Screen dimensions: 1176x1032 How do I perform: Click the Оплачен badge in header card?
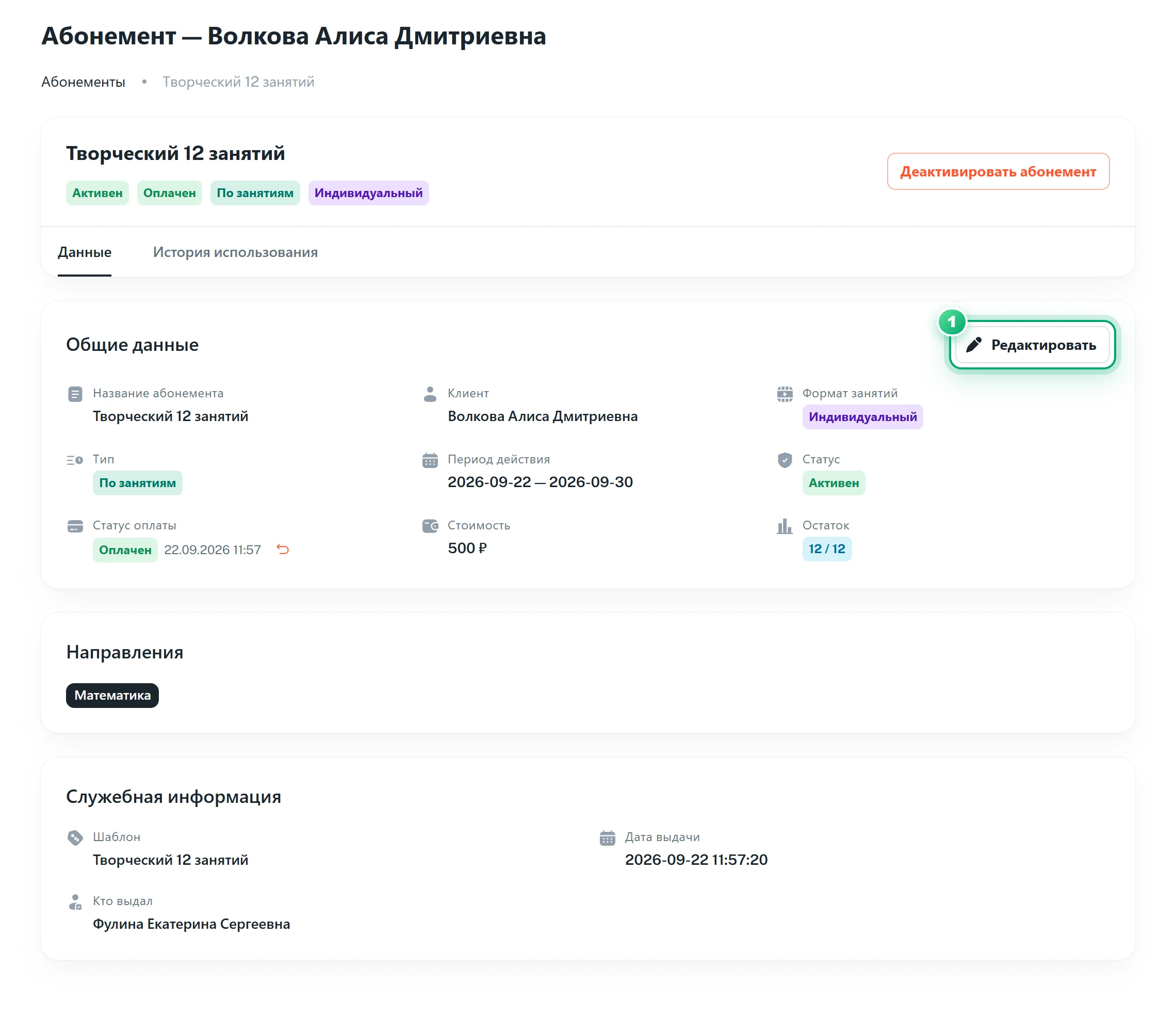170,193
